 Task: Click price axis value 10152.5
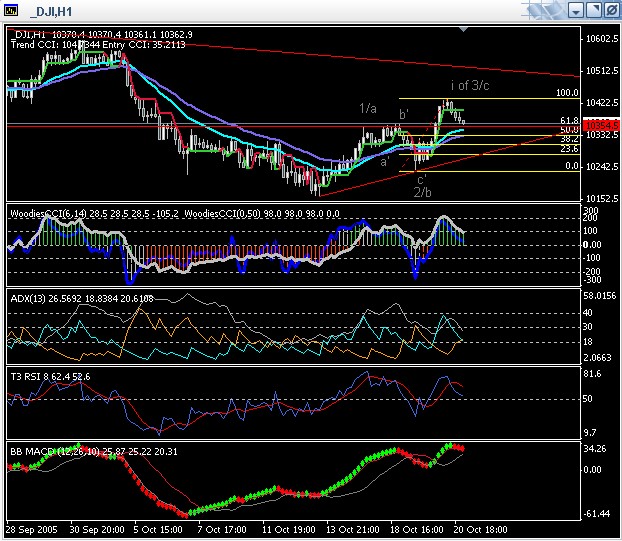click(x=602, y=198)
